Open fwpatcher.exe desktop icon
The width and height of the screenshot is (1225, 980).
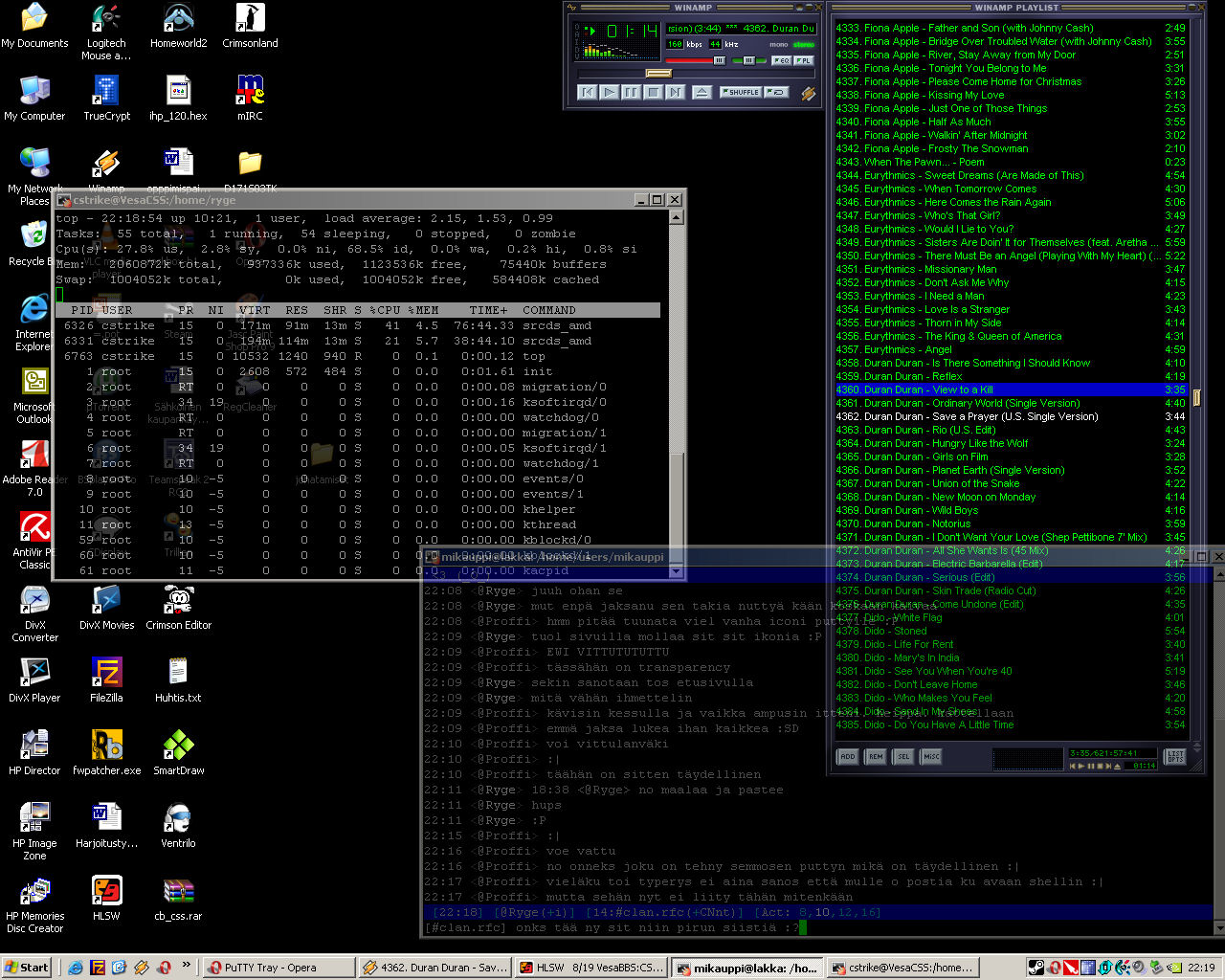(x=106, y=753)
